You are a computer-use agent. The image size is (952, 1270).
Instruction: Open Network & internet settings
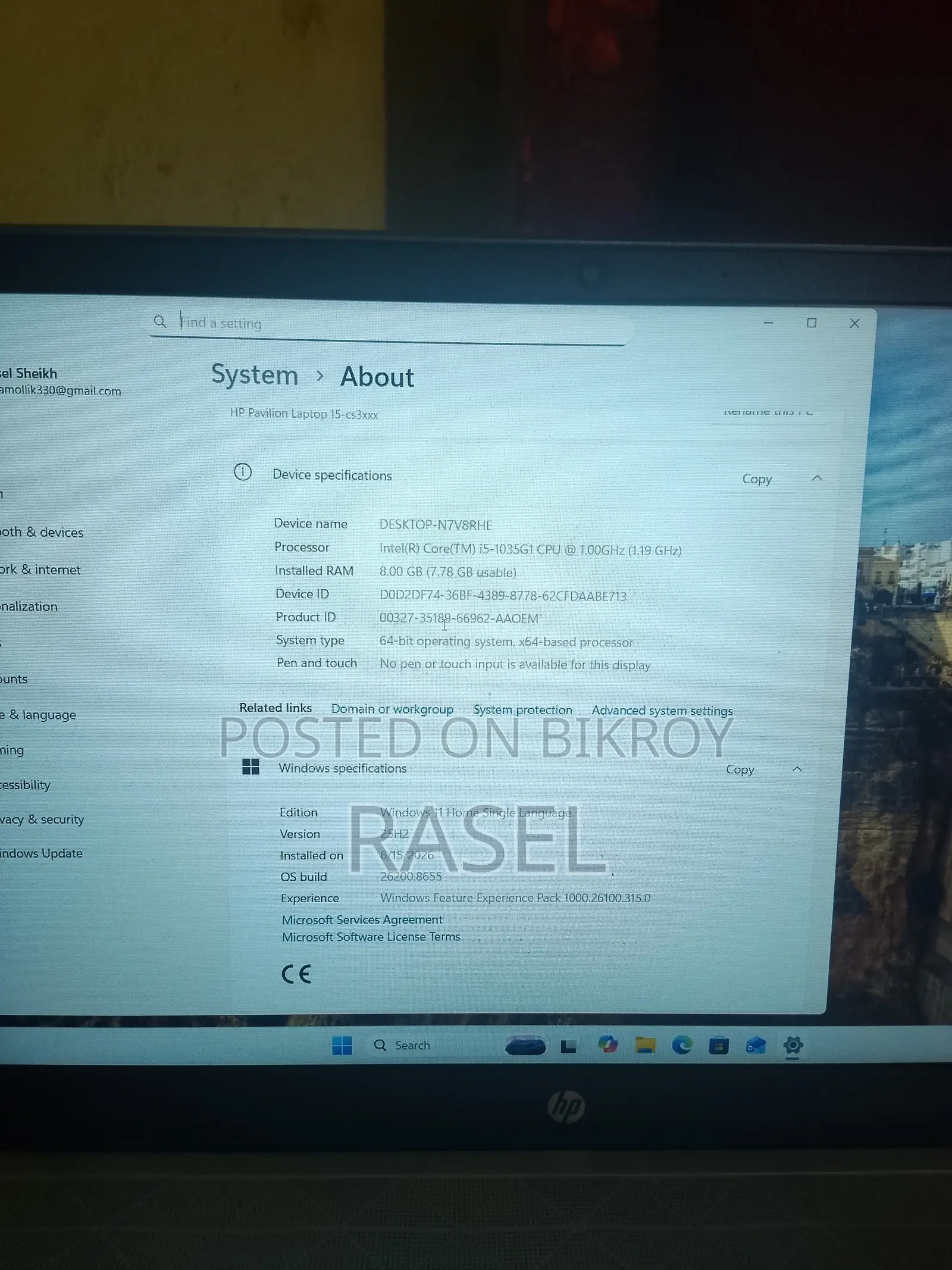[x=40, y=570]
